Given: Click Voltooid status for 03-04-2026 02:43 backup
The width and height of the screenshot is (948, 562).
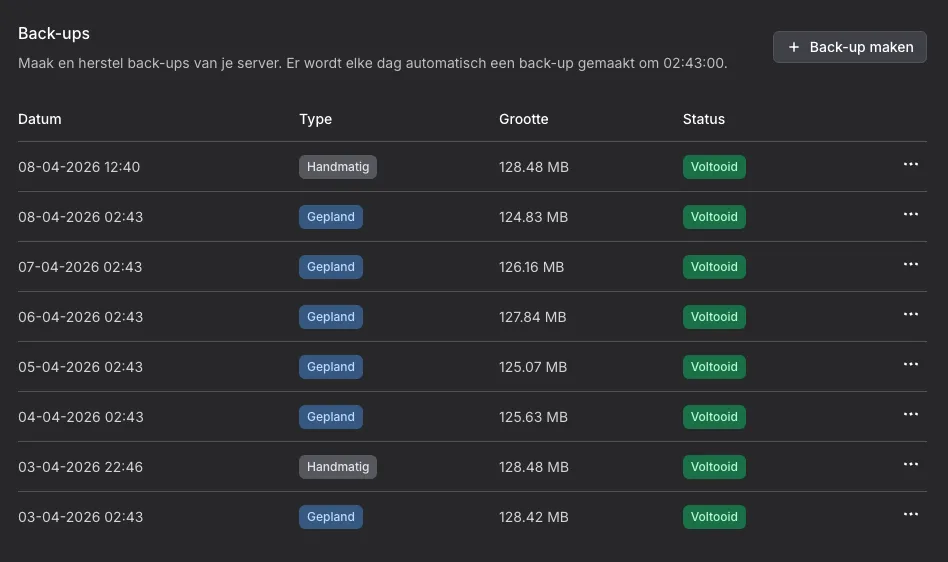Looking at the screenshot, I should pos(714,517).
